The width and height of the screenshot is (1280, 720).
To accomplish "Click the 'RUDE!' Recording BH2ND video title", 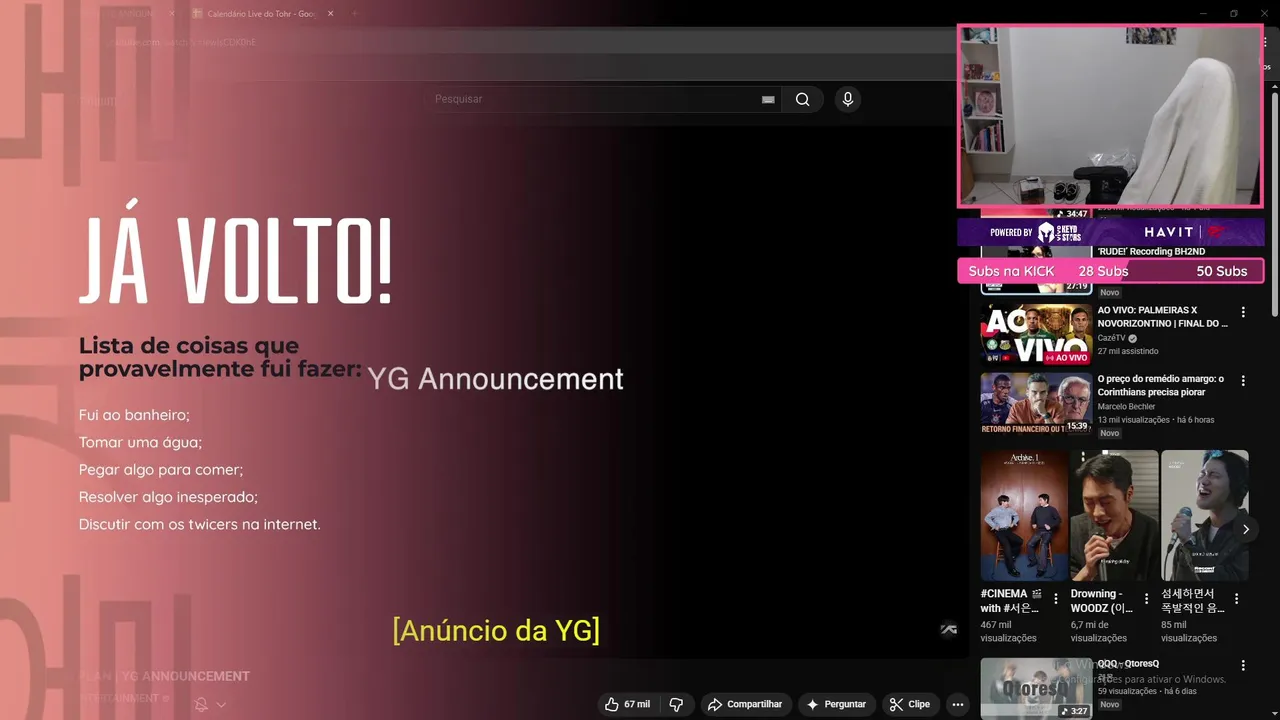I will [x=1151, y=251].
